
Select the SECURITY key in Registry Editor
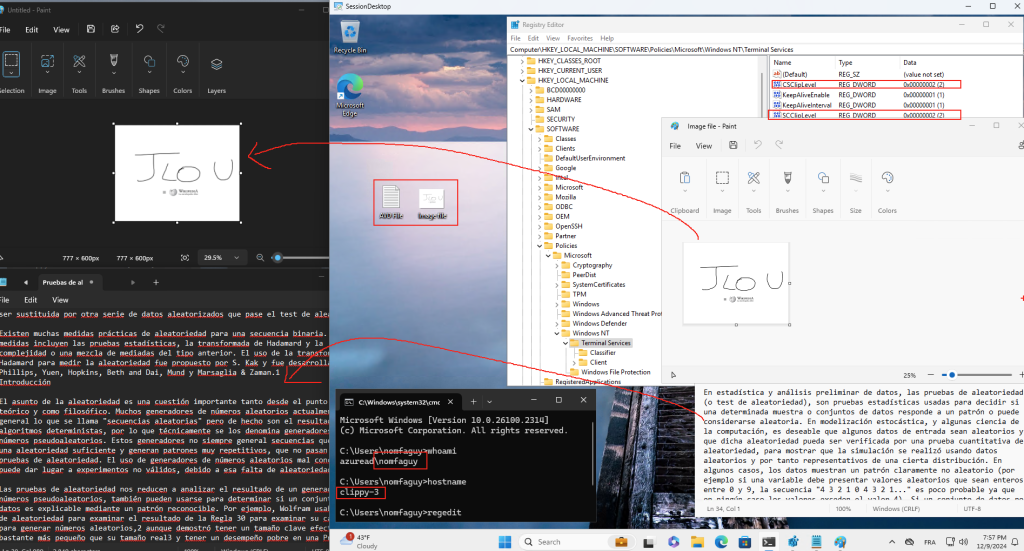point(560,119)
